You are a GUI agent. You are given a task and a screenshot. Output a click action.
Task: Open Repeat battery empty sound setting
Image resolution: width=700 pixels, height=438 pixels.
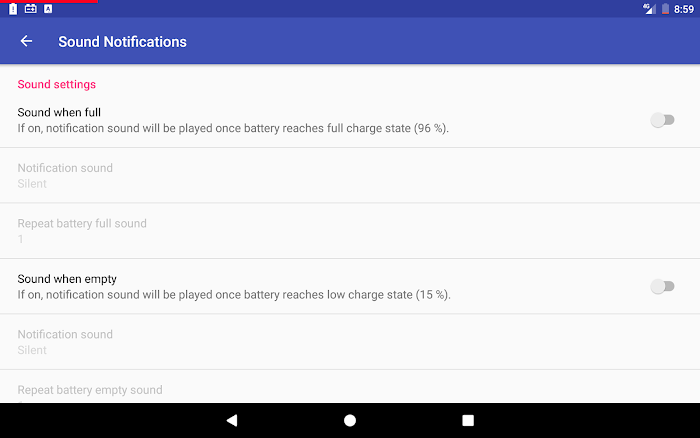pyautogui.click(x=350, y=387)
